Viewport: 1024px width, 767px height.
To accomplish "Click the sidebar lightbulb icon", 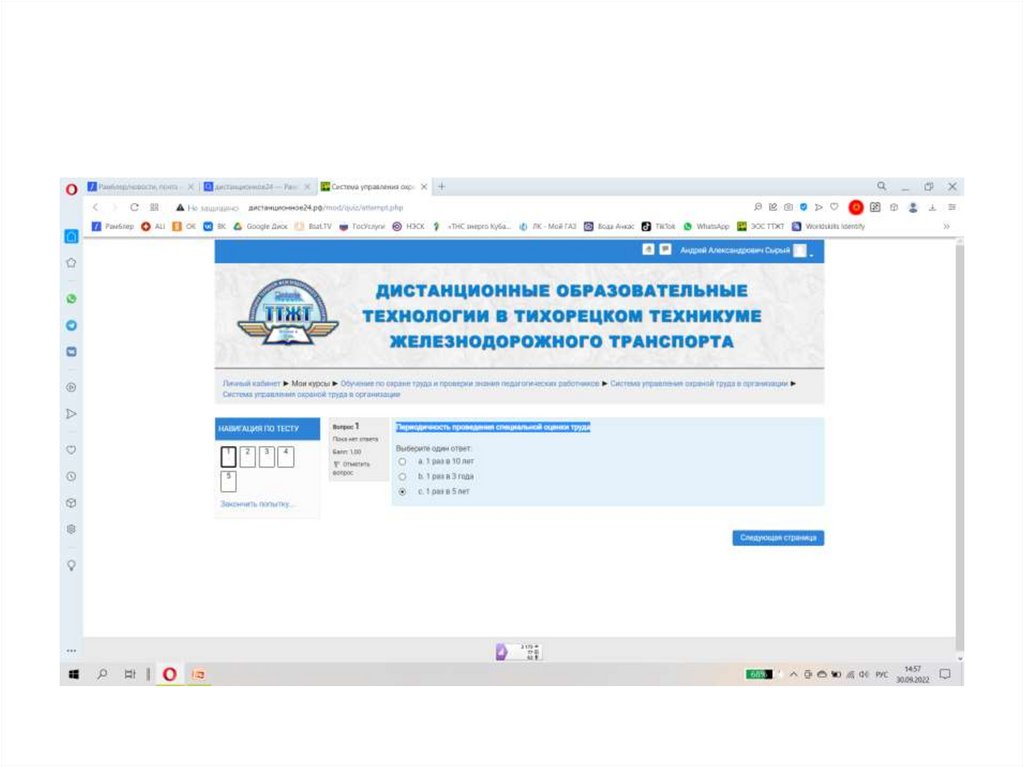I will (71, 565).
